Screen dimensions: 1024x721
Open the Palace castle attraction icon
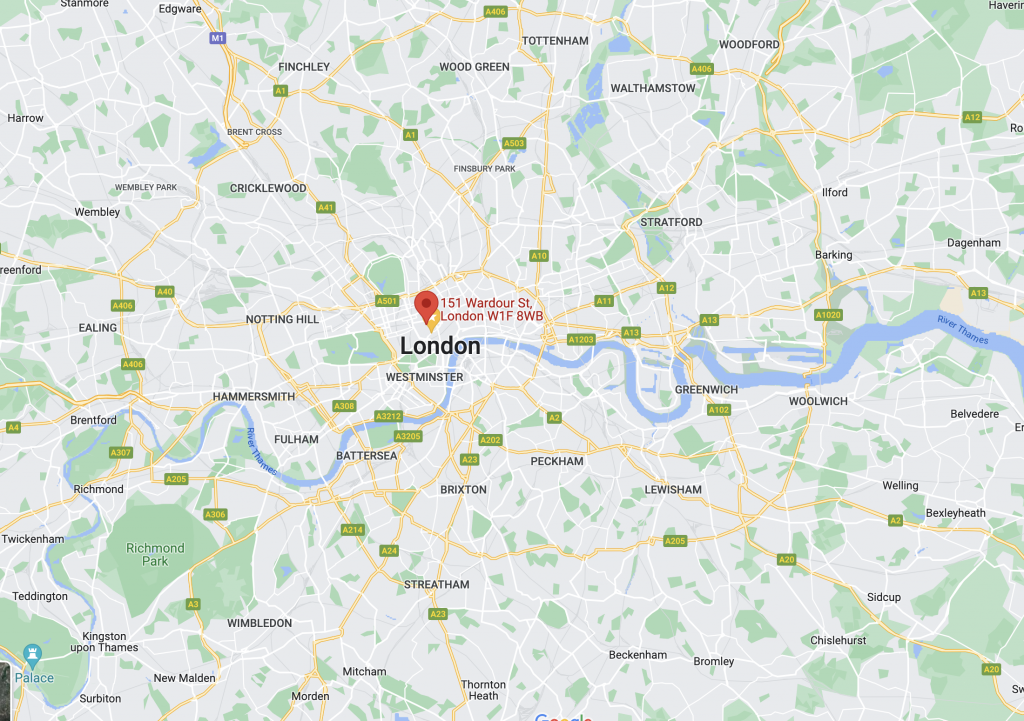click(32, 652)
